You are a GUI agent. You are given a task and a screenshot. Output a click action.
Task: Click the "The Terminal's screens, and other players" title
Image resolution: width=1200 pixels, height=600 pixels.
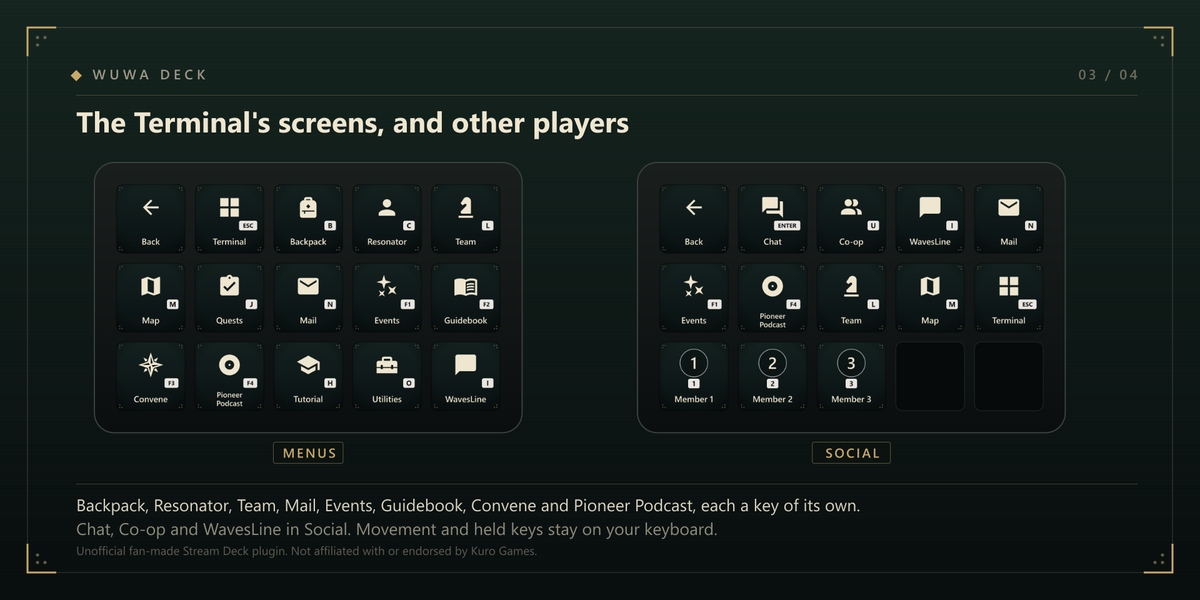click(353, 123)
